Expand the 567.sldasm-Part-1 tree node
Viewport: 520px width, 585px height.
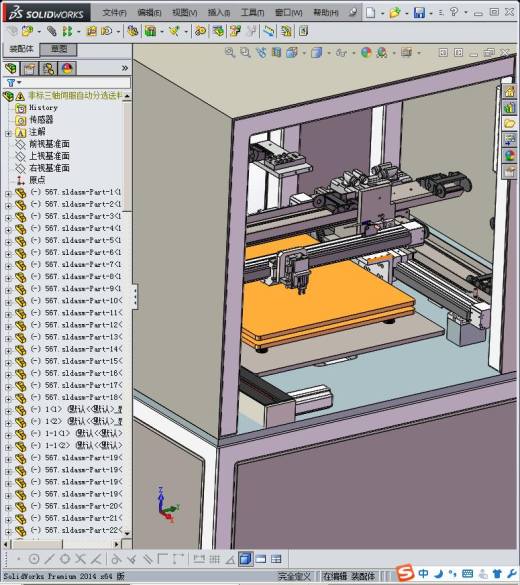[8, 194]
